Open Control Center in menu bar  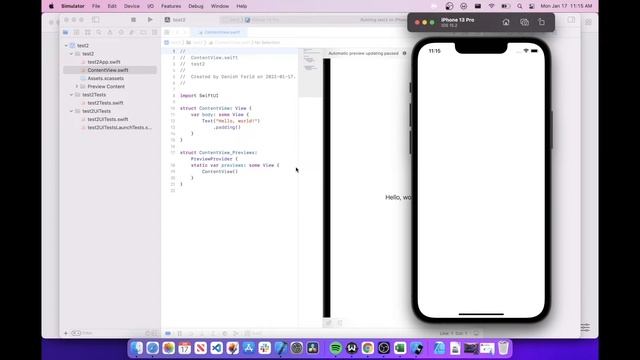531,6
